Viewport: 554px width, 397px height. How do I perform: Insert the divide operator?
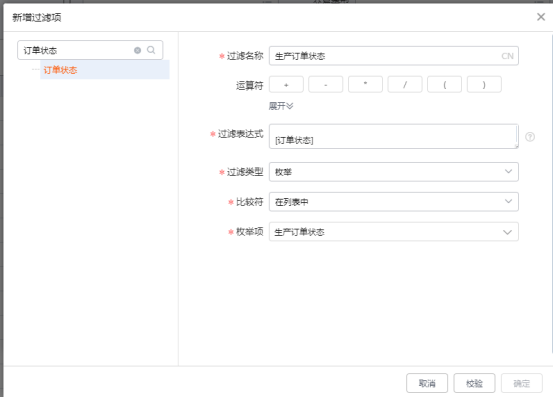pos(405,85)
